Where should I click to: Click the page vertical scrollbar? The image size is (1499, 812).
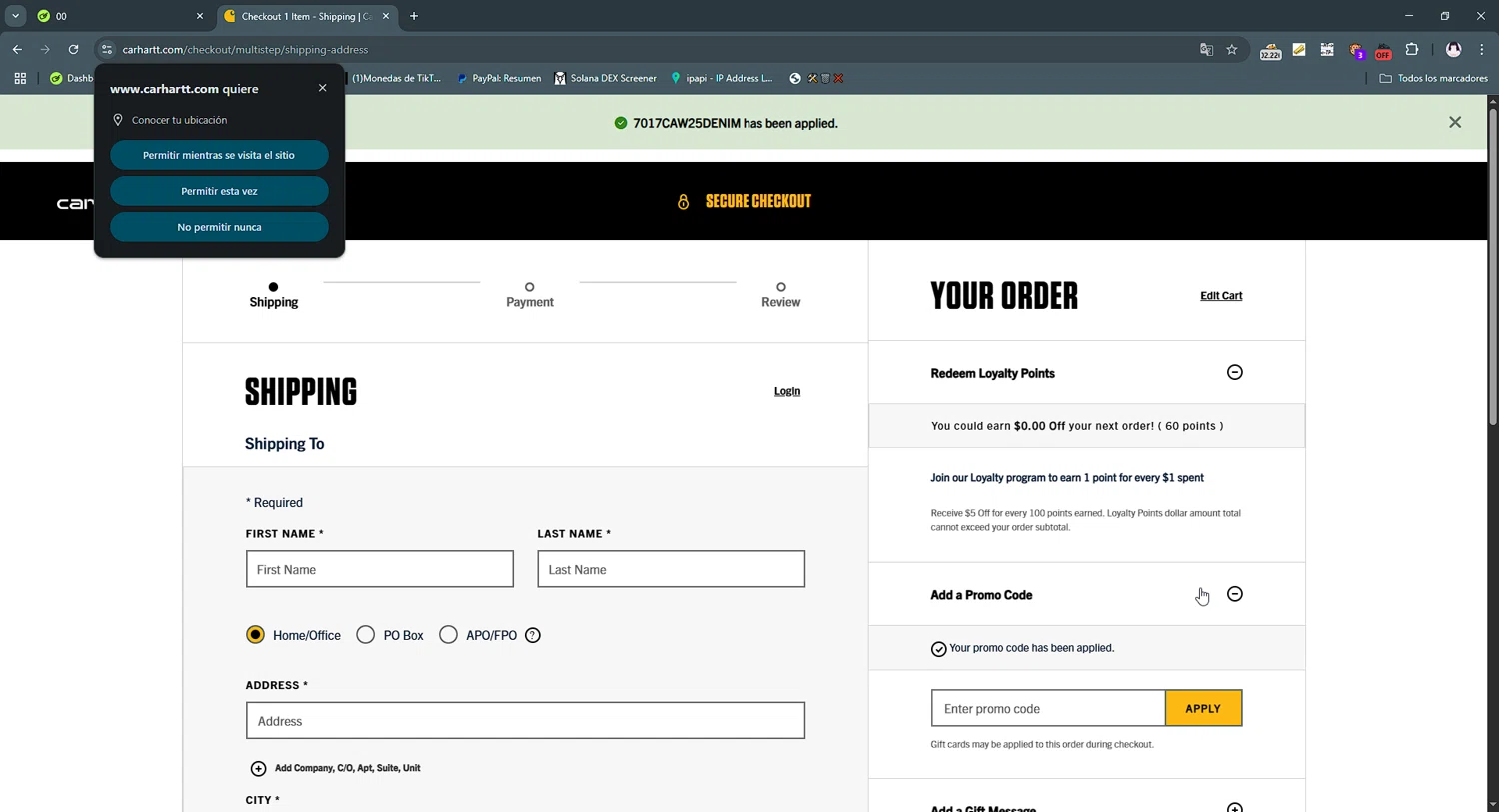coord(1493,269)
